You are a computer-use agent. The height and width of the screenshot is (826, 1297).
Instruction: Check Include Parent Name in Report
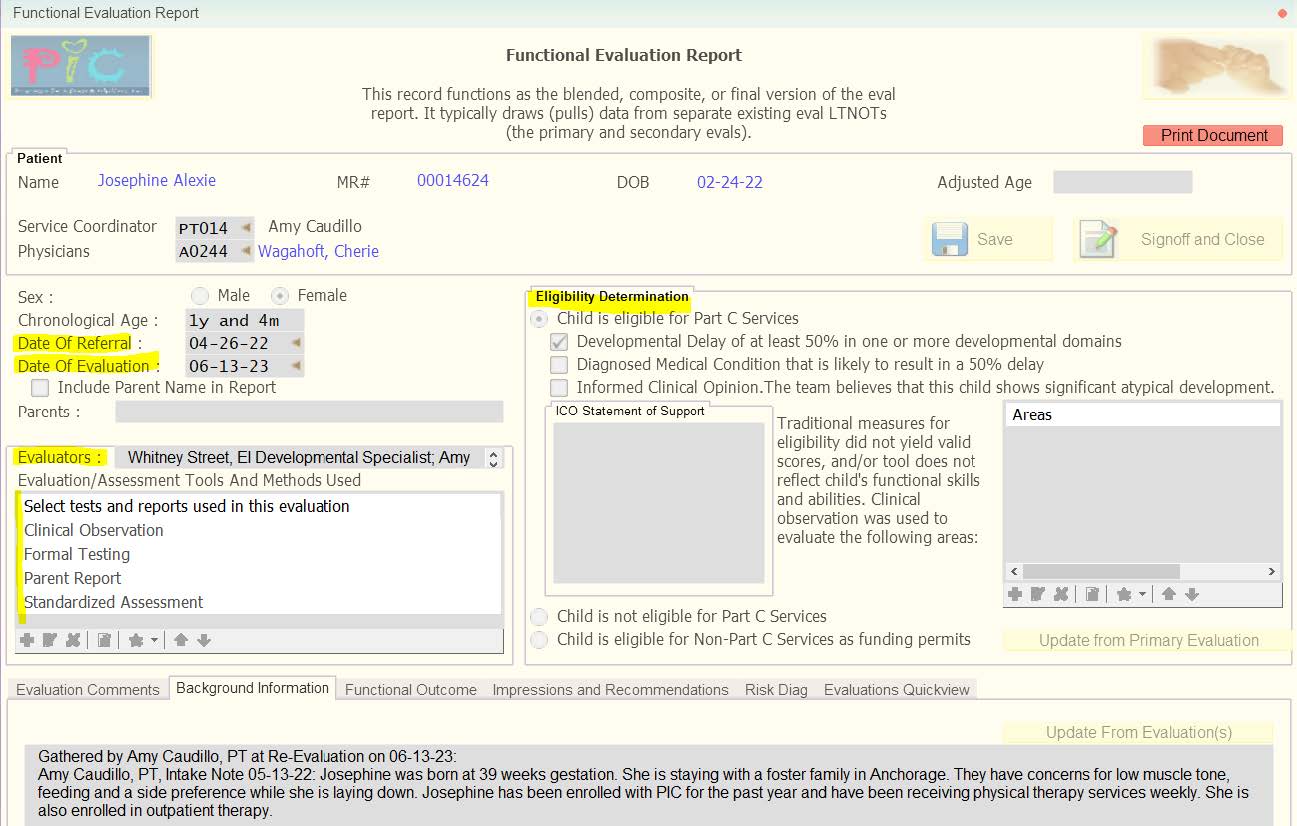[40, 387]
